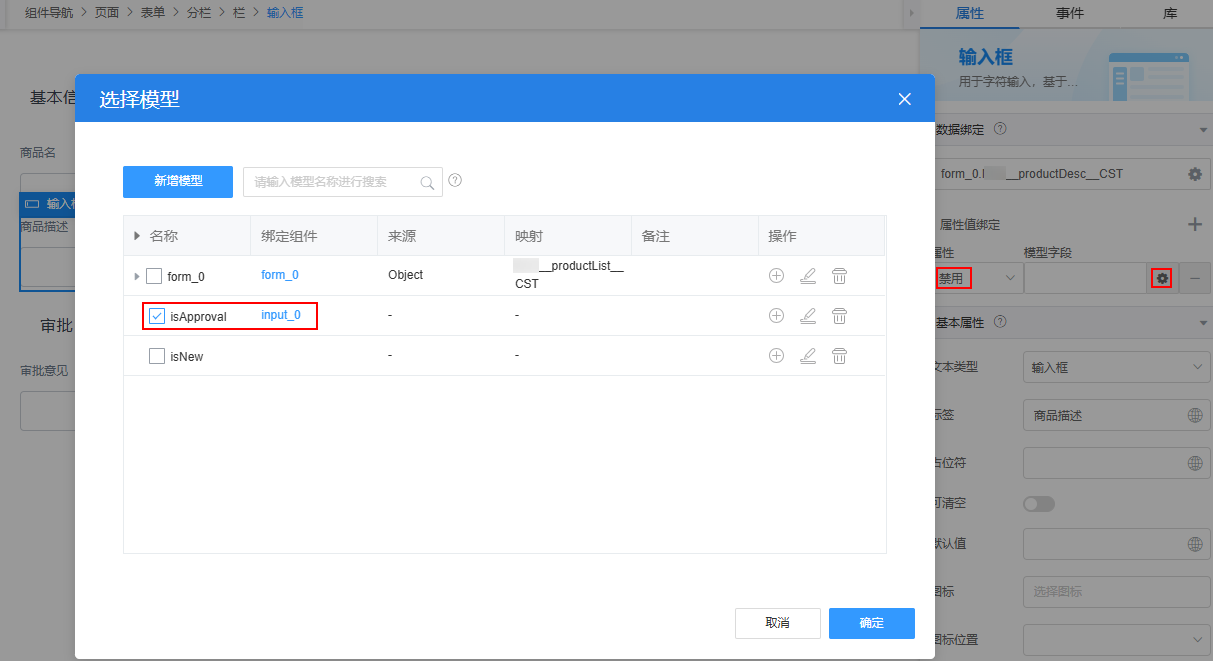Click the edit icon in form_0 row
The width and height of the screenshot is (1213, 661).
[x=808, y=275]
